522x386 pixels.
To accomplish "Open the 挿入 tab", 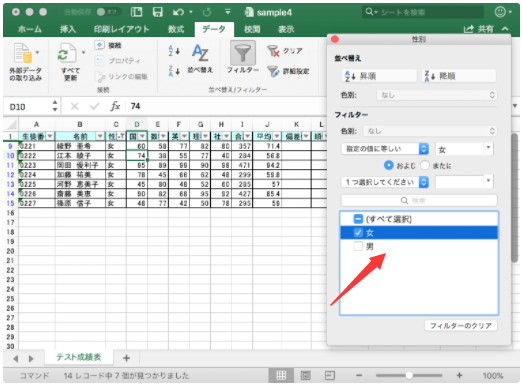I will pyautogui.click(x=68, y=29).
